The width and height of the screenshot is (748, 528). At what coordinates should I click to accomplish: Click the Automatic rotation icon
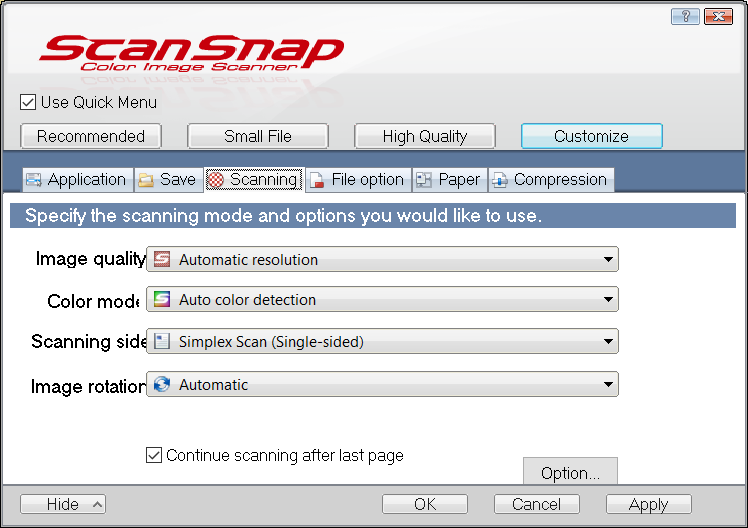point(162,384)
